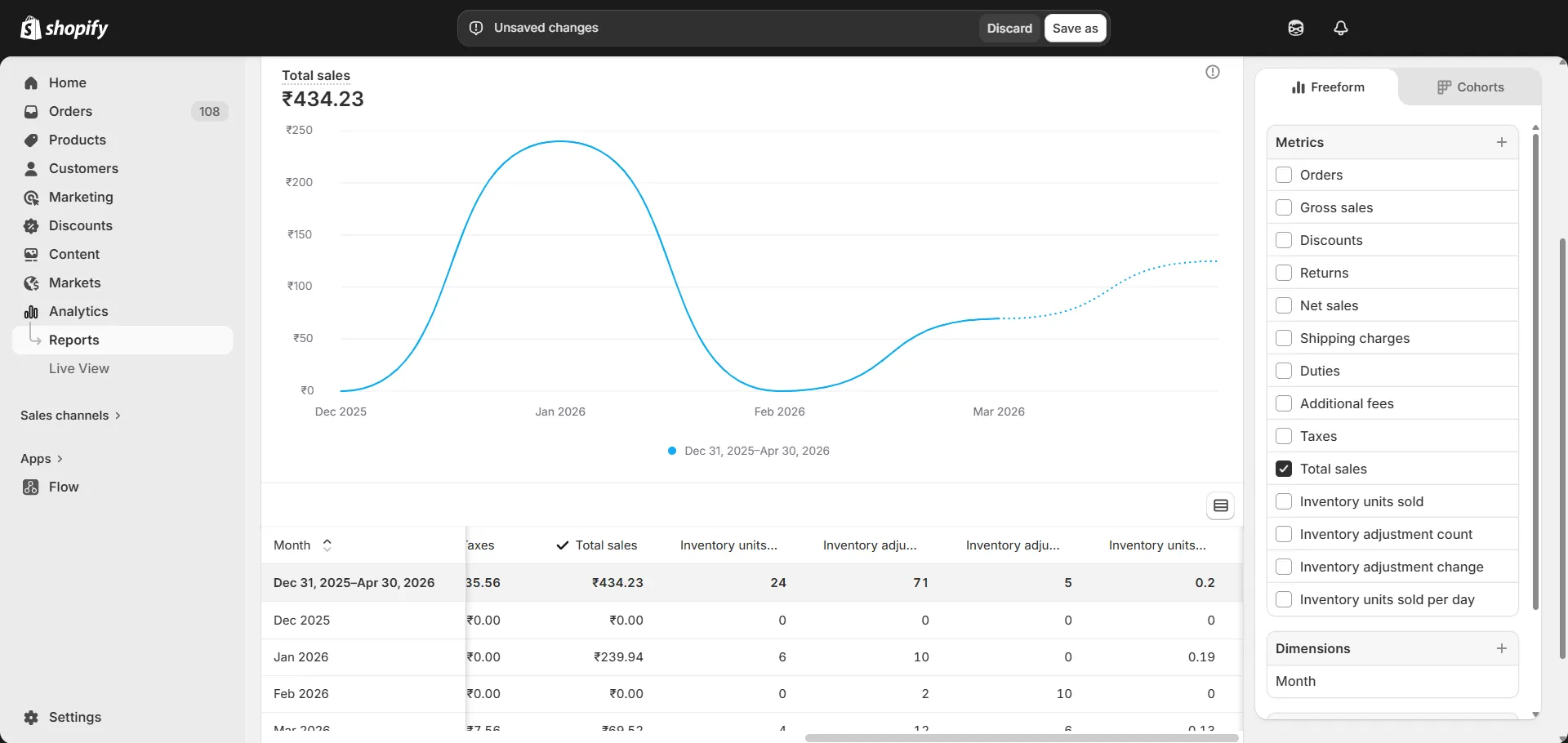The height and width of the screenshot is (743, 1568).
Task: Click the Save as button
Action: tap(1075, 28)
